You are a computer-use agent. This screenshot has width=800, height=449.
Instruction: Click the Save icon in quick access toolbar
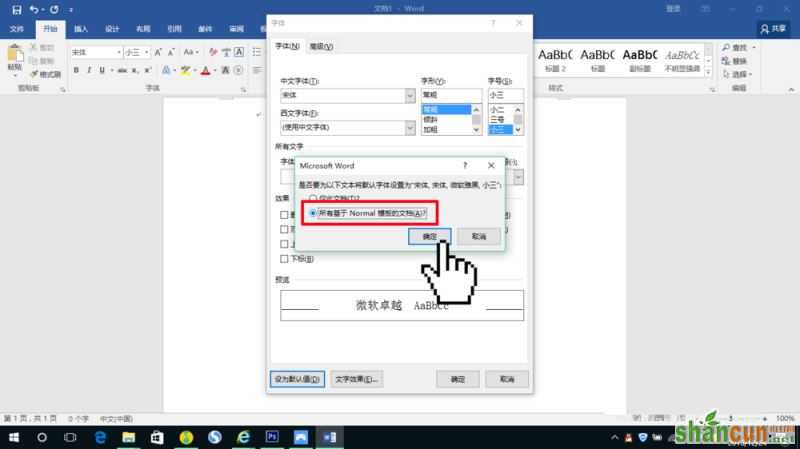(x=16, y=9)
